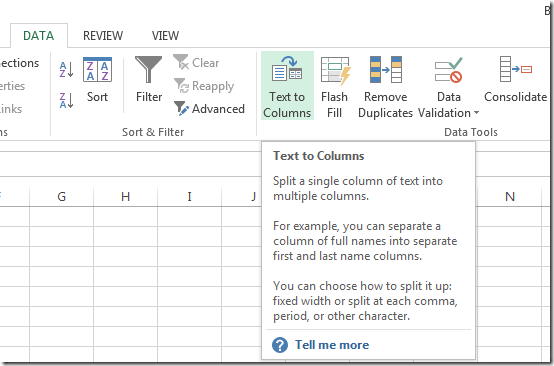
Task: Select column I header
Action: point(189,196)
